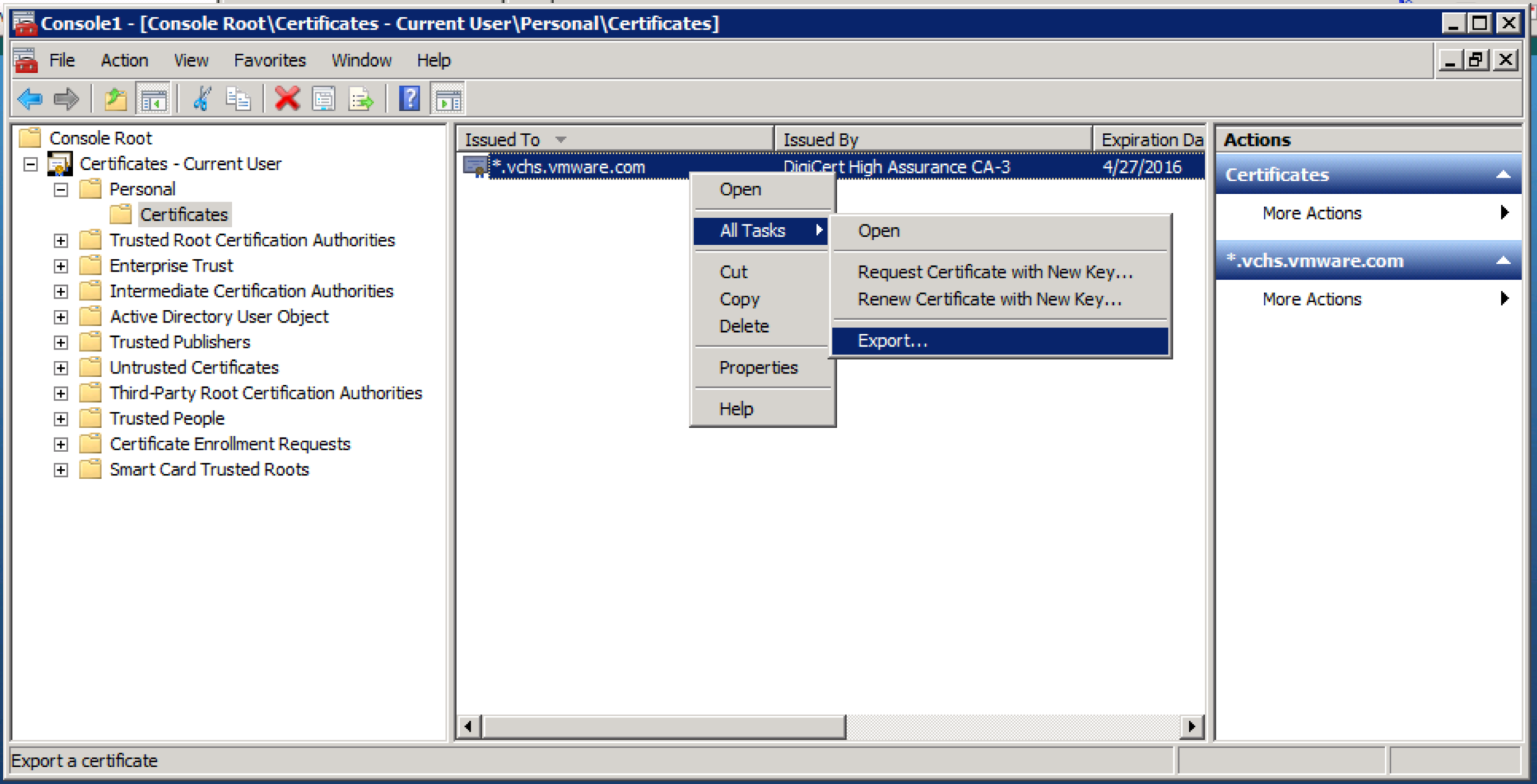Click the Back arrow toolbar icon
Screen dimensions: 1537x784
tap(30, 99)
